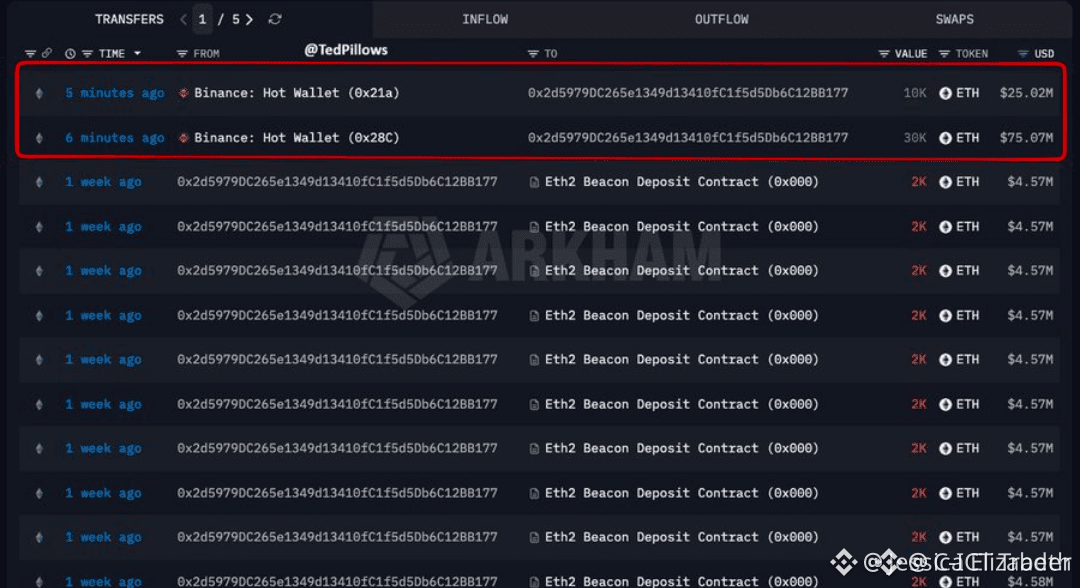
Task: Click the FROM column header label
Action: pos(207,54)
